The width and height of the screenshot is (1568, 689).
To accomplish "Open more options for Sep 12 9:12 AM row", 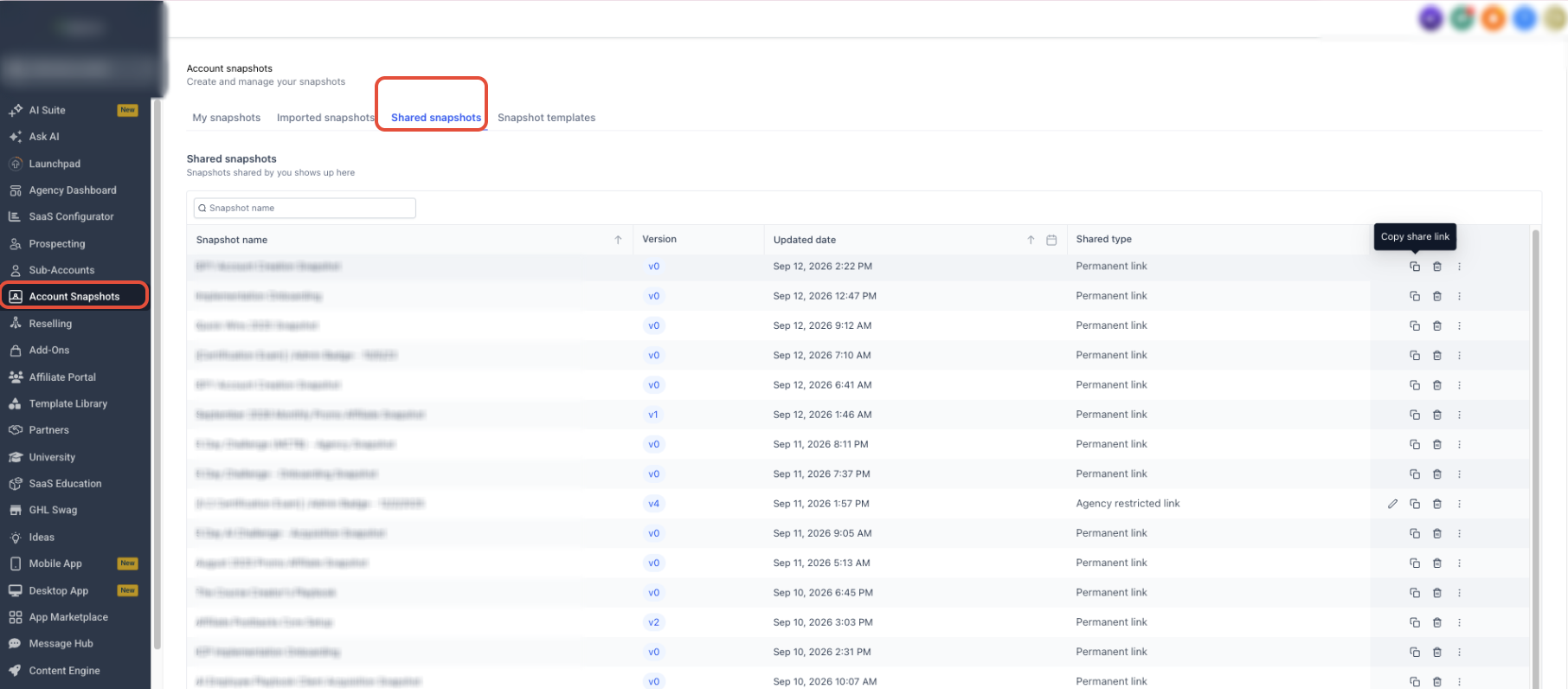I will [x=1459, y=325].
